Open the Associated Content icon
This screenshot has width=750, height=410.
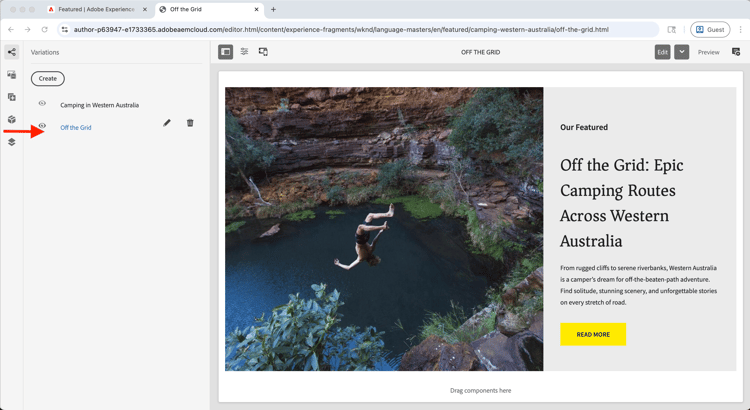(11, 97)
